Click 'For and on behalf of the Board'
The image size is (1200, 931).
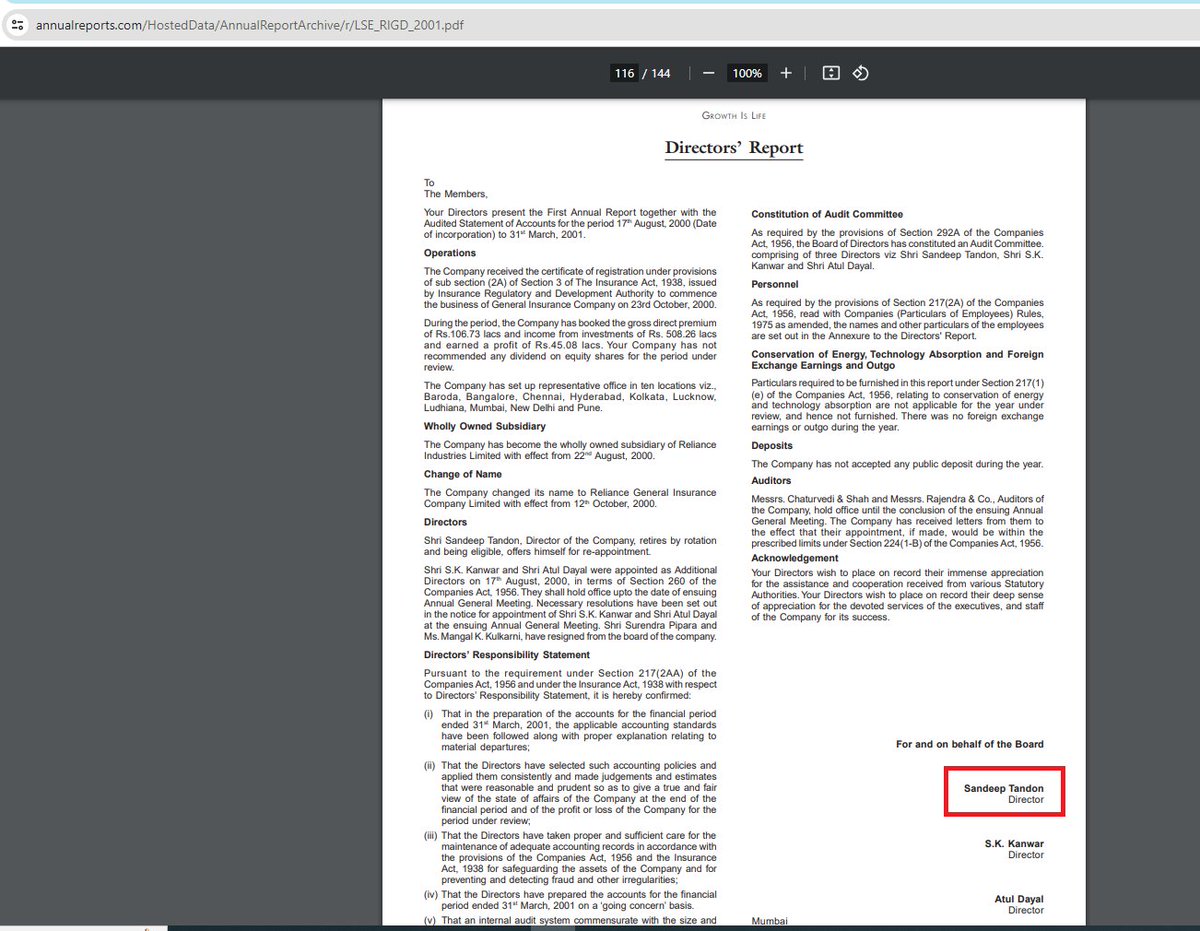970,744
